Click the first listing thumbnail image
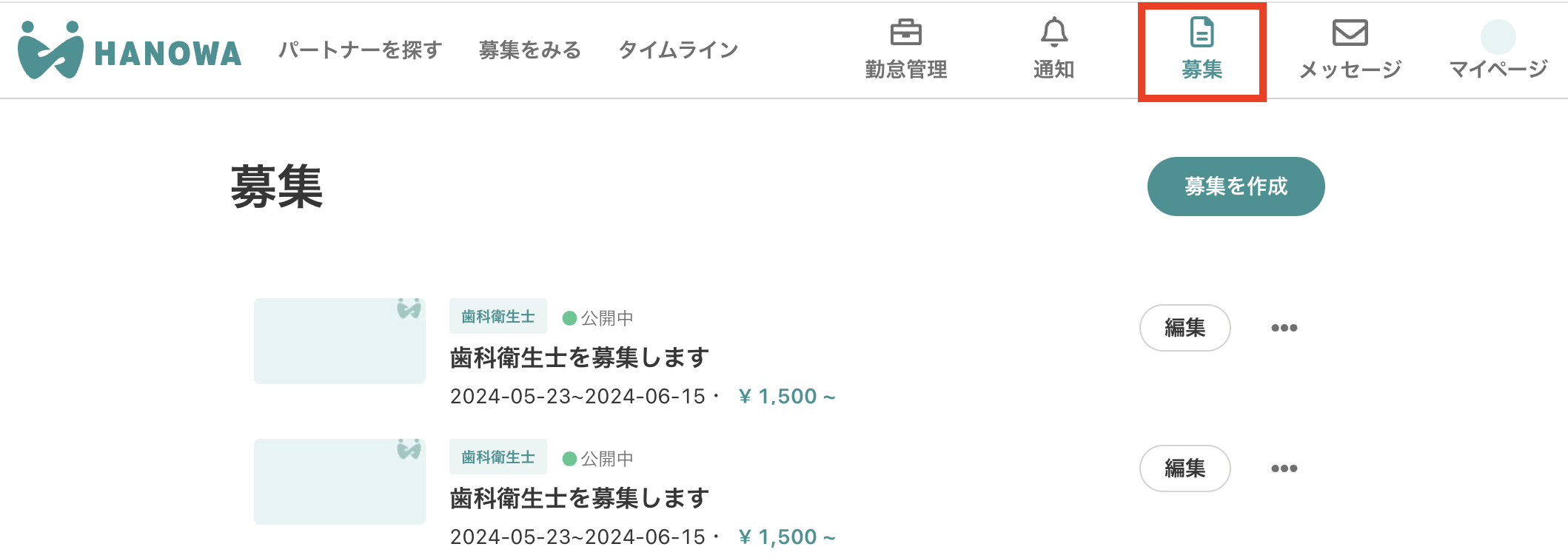This screenshot has height=558, width=1568. pyautogui.click(x=339, y=341)
